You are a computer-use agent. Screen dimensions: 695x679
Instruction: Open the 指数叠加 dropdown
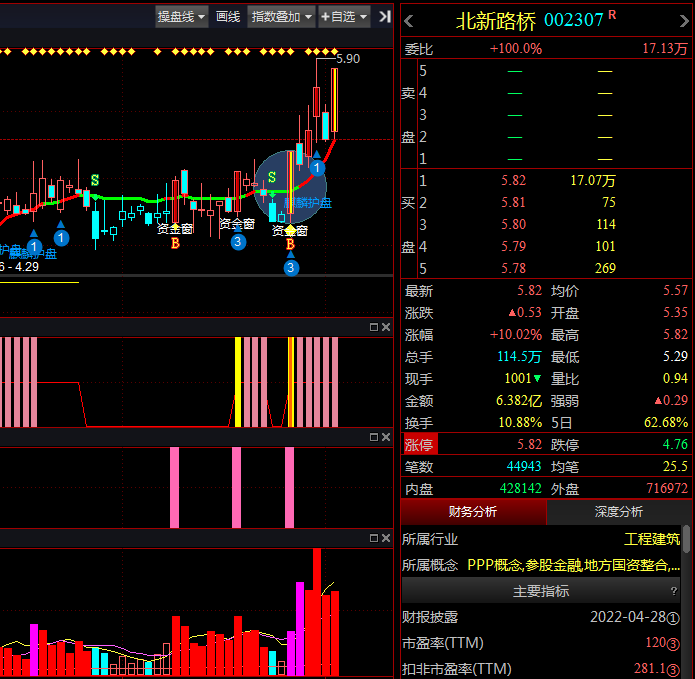click(x=281, y=17)
